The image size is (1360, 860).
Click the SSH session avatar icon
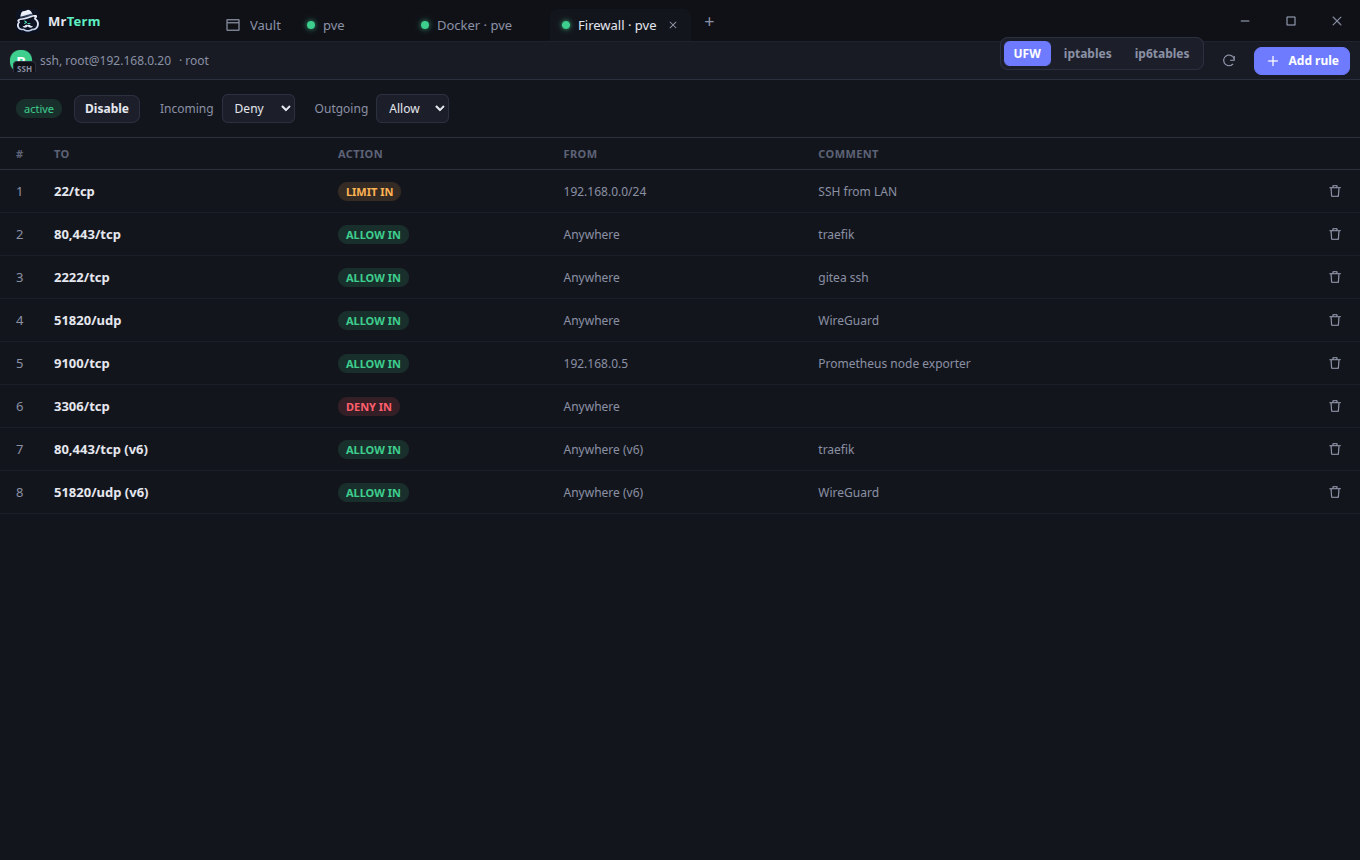coord(21,61)
